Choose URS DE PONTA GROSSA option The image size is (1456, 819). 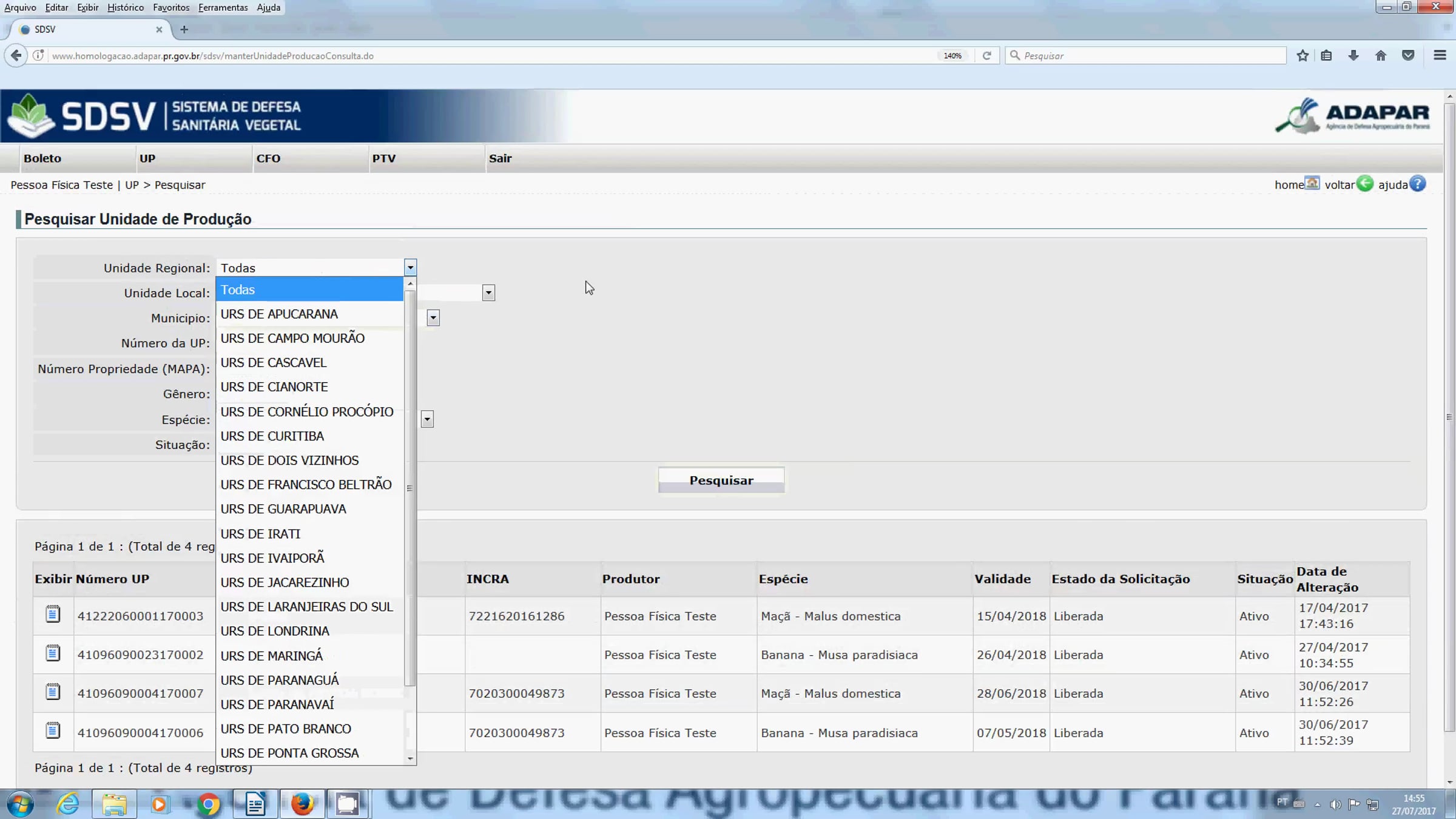pyautogui.click(x=309, y=753)
